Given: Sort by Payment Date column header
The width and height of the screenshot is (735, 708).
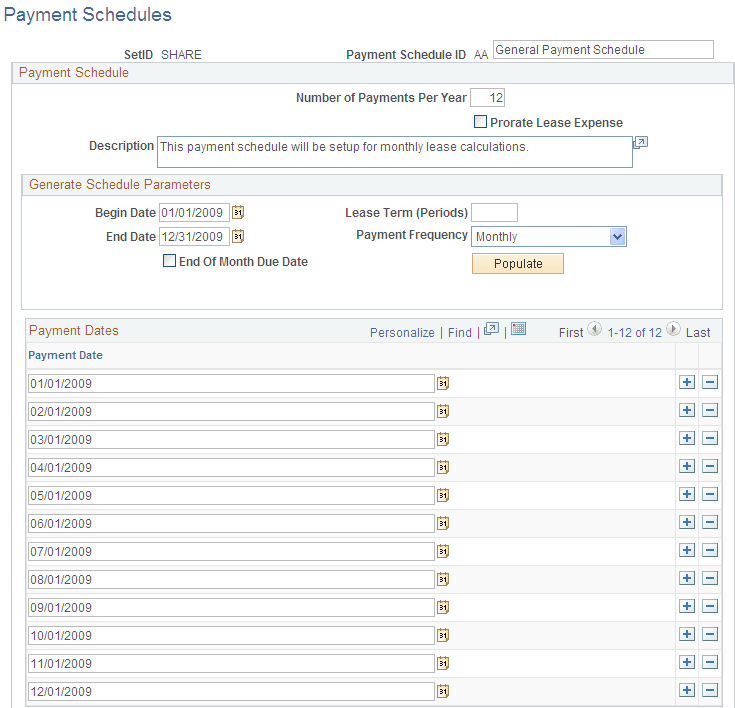Looking at the screenshot, I should point(65,355).
